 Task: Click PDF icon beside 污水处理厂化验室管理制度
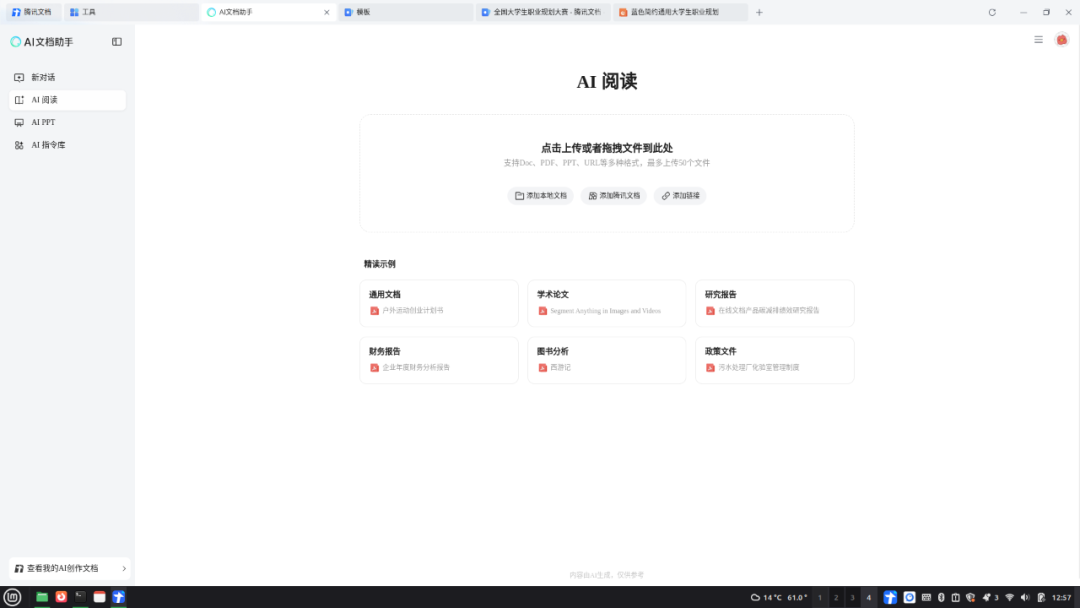(x=710, y=368)
